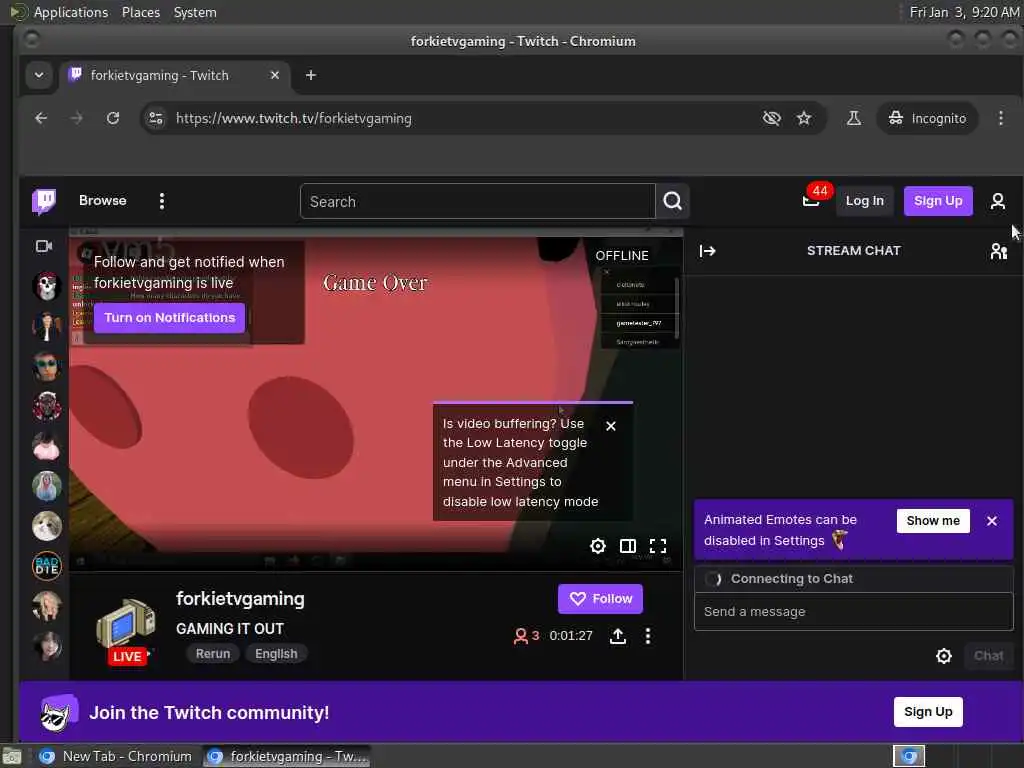Image resolution: width=1024 pixels, height=768 pixels.
Task: Open the blue-haired sidebar channel avatar
Action: click(47, 486)
